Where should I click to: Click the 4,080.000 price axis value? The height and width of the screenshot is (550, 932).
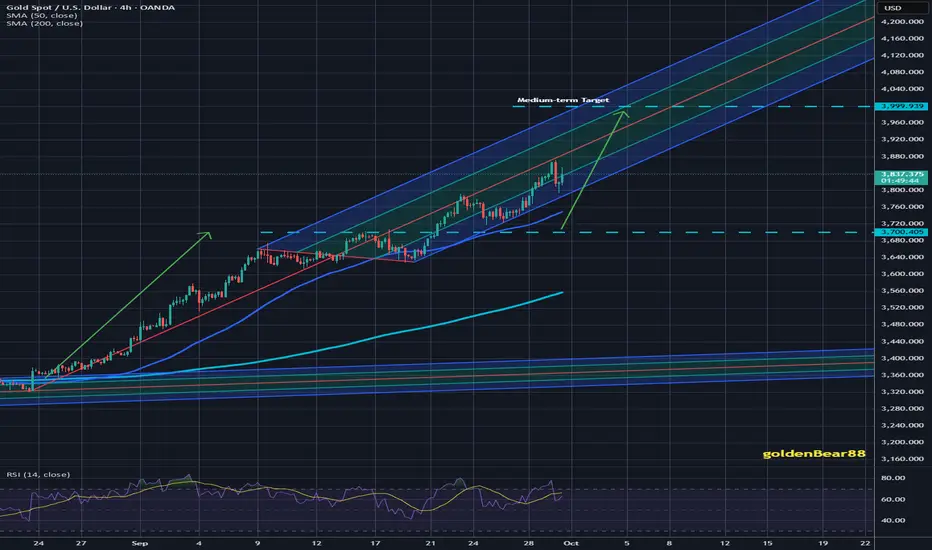[902, 72]
